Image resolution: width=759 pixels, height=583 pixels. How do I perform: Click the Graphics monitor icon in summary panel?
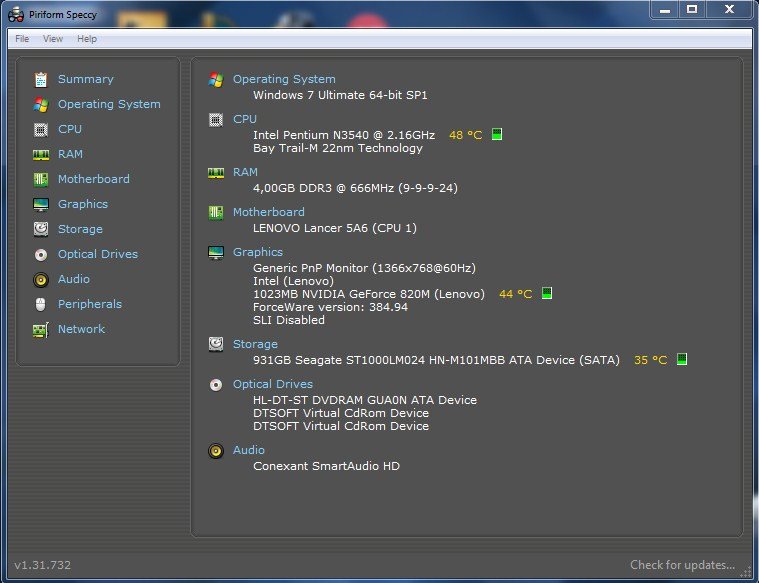(216, 253)
